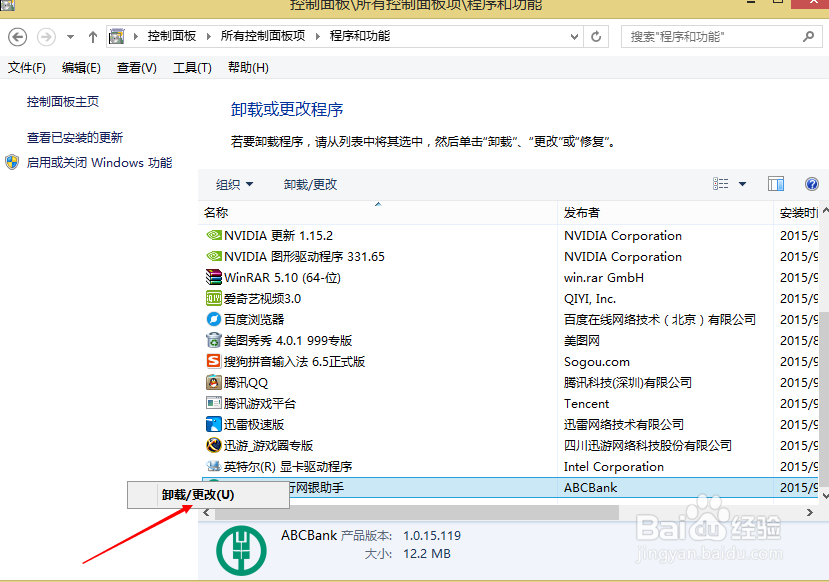The width and height of the screenshot is (829, 582).
Task: Select the 美图秀秀 4.0.1 icon
Action: tap(214, 340)
